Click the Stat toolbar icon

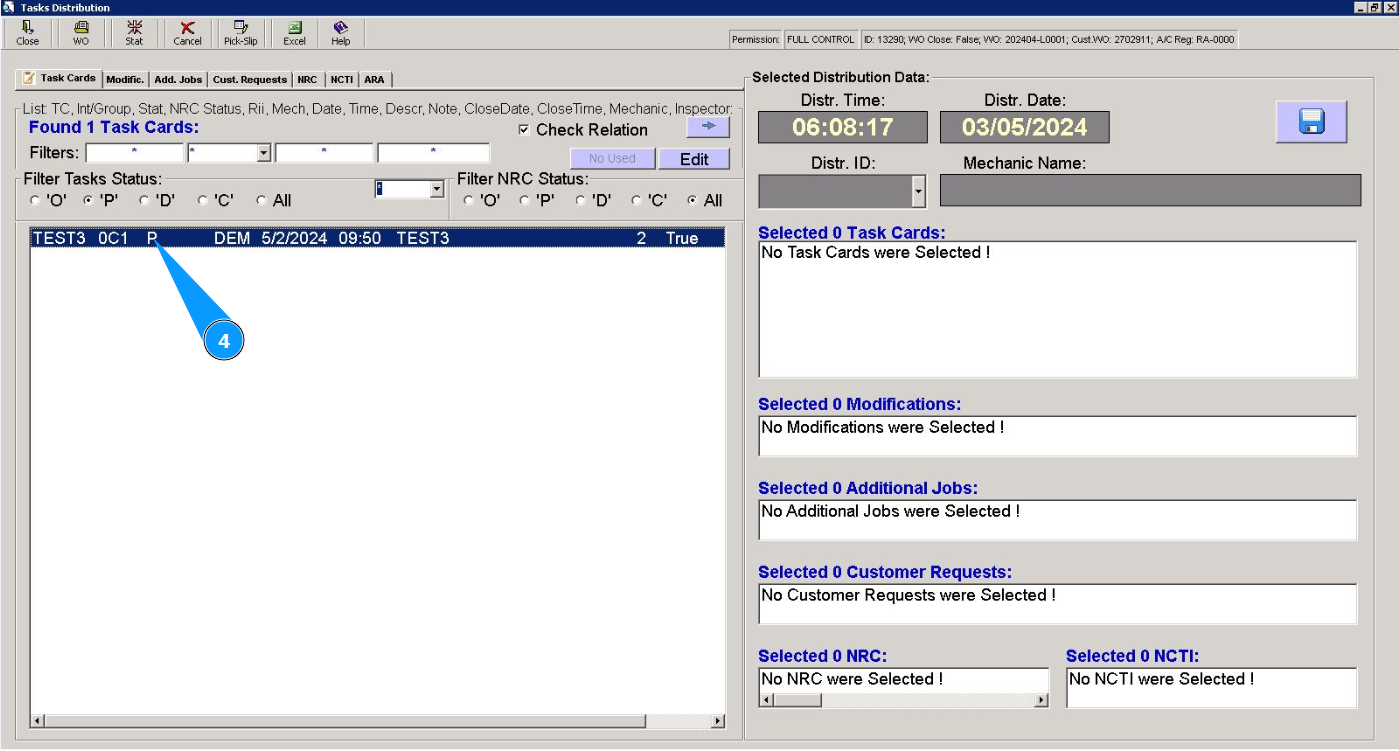[134, 33]
